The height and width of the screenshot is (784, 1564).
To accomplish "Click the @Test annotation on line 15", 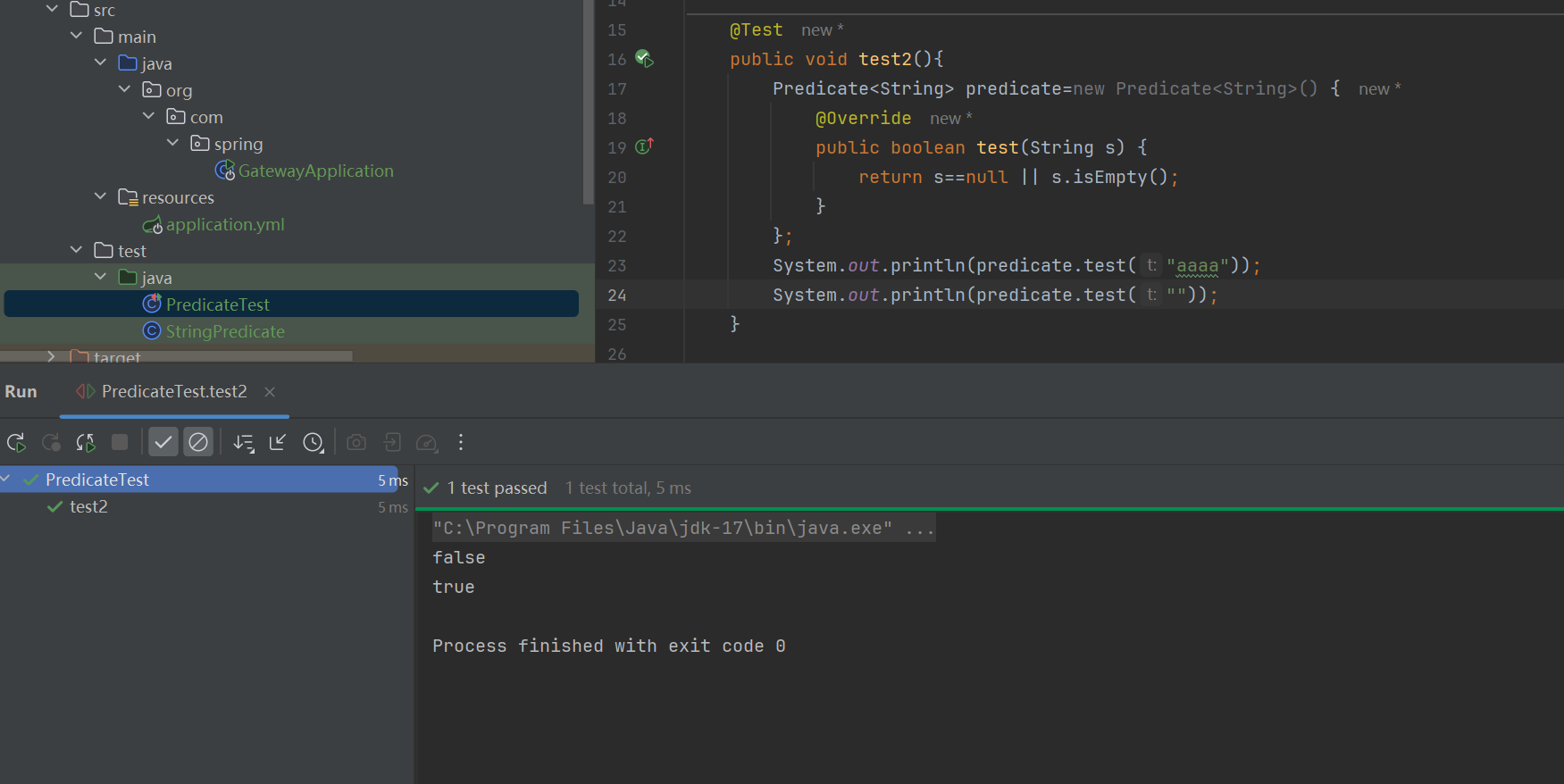I will pos(756,29).
